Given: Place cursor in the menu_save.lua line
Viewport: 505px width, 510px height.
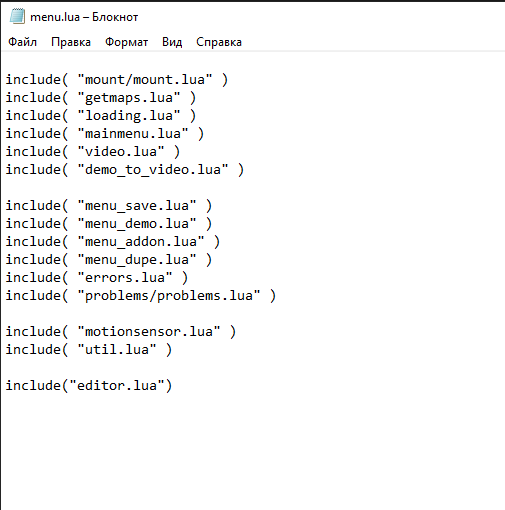Looking at the screenshot, I should click(109, 206).
